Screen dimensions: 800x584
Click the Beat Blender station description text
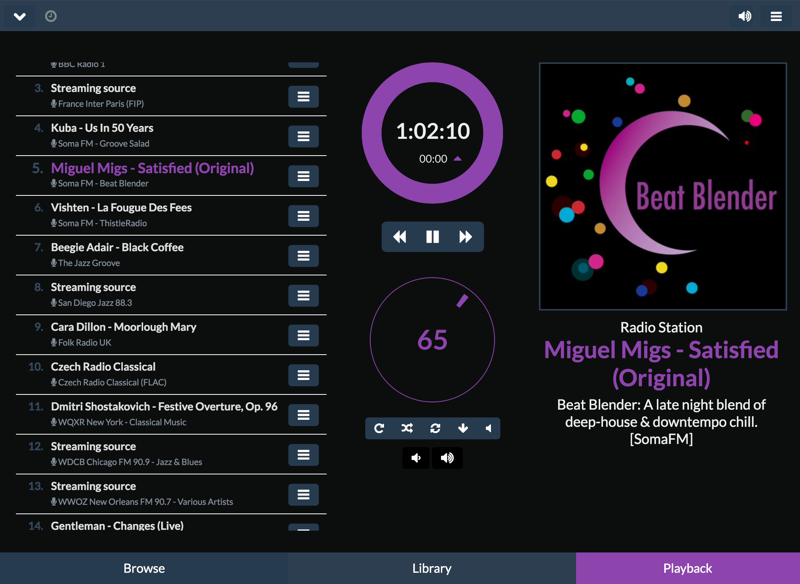coord(661,422)
